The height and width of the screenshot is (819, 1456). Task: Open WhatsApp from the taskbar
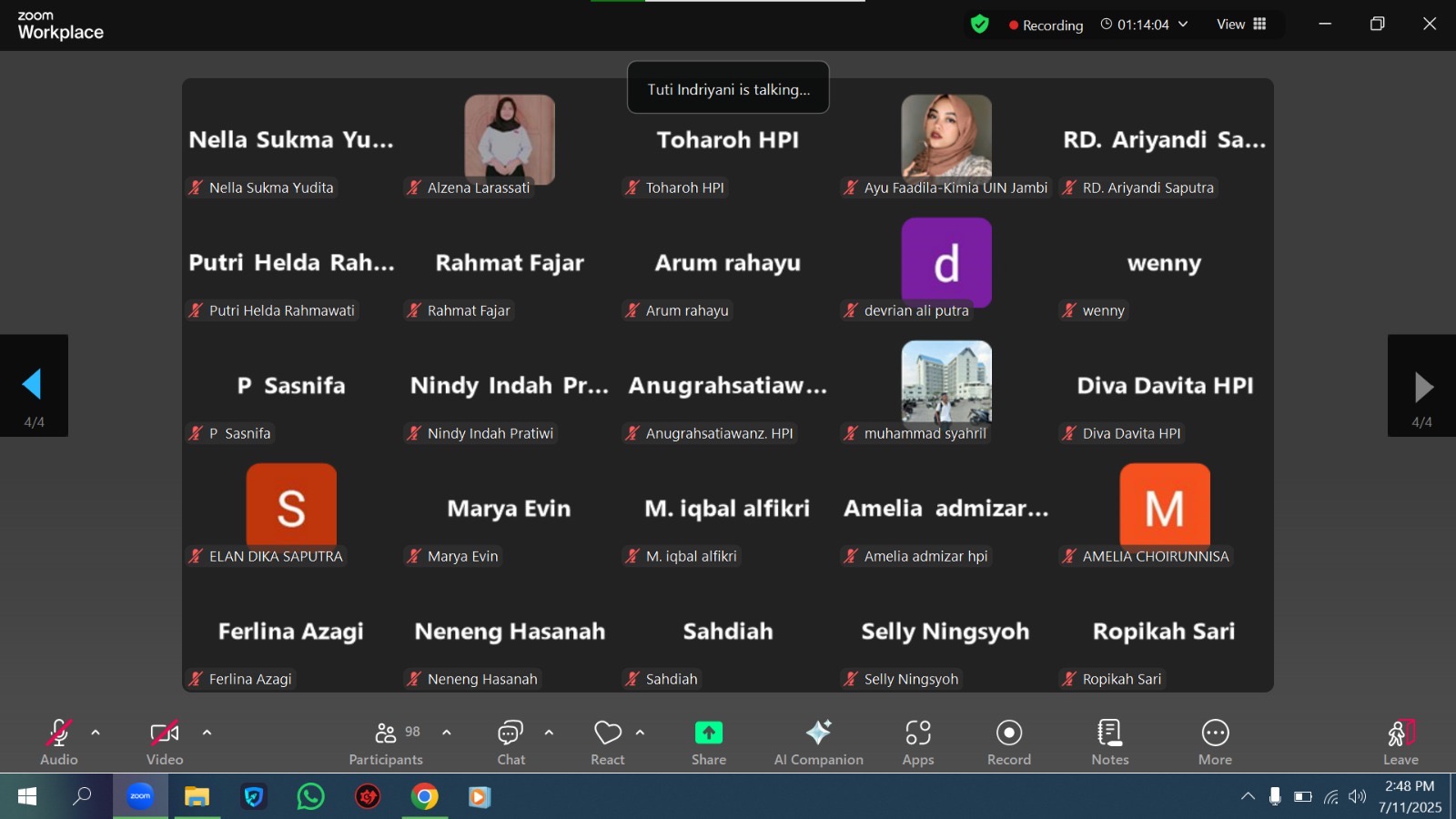[x=310, y=797]
